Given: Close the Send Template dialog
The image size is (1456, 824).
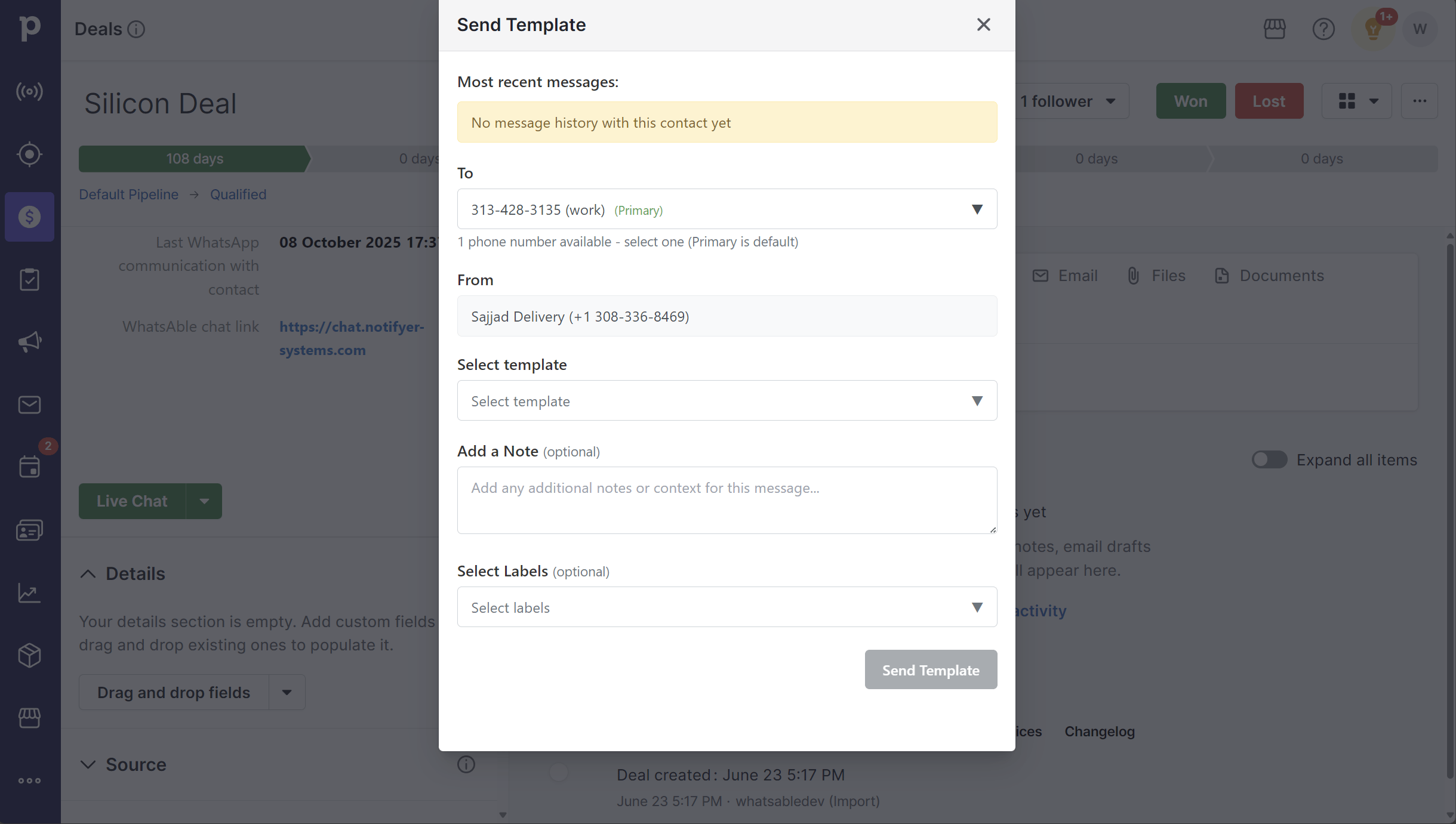Looking at the screenshot, I should tap(983, 24).
